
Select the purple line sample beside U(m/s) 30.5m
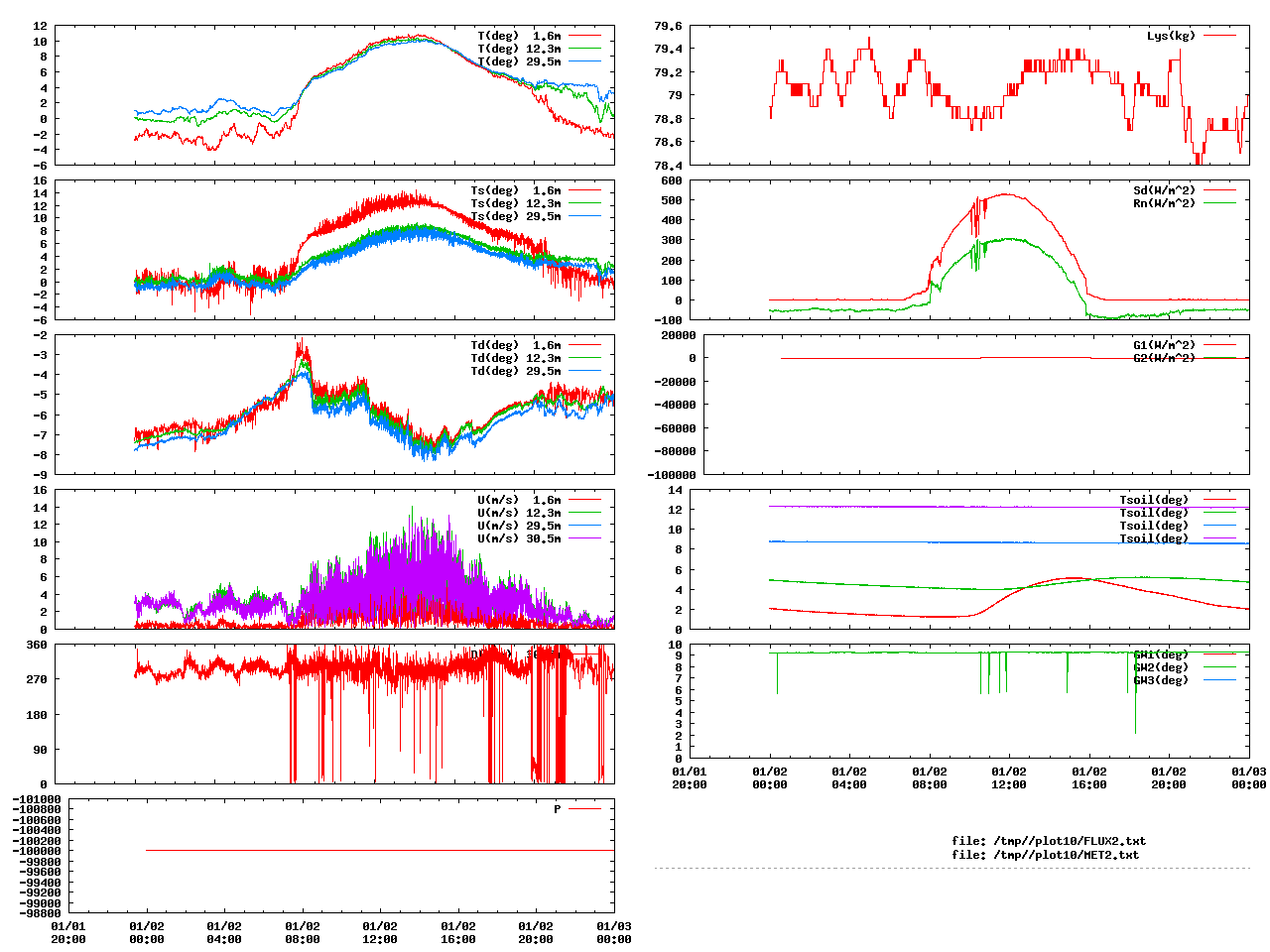(584, 538)
